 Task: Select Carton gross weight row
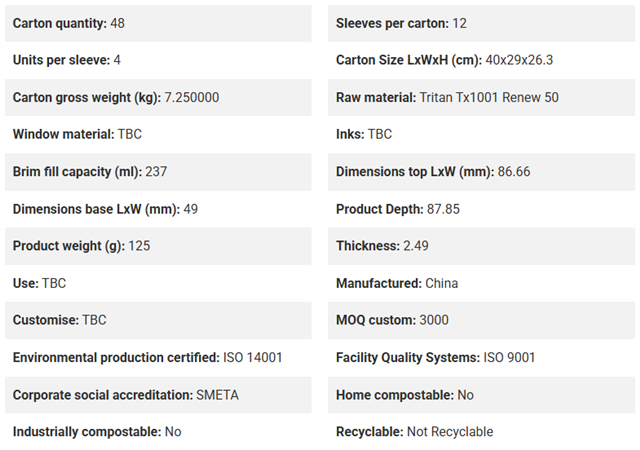pos(158,97)
